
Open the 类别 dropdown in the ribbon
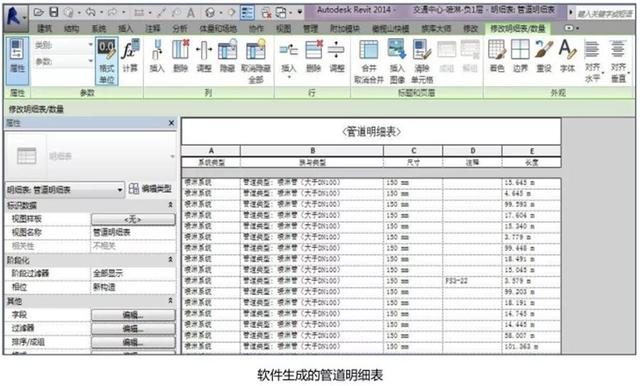[x=63, y=45]
